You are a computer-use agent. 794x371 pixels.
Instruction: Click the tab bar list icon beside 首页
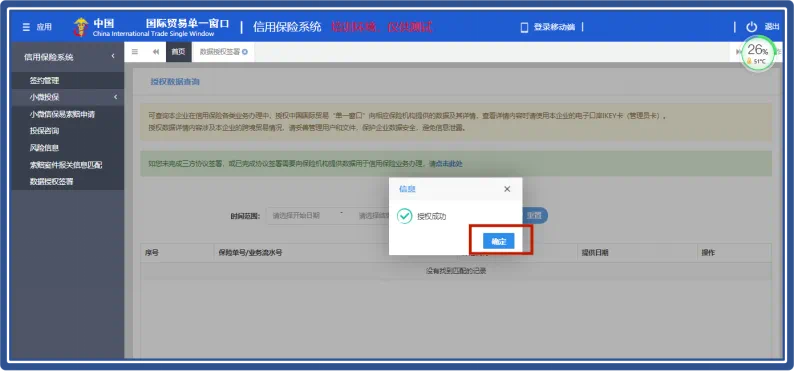(x=135, y=52)
